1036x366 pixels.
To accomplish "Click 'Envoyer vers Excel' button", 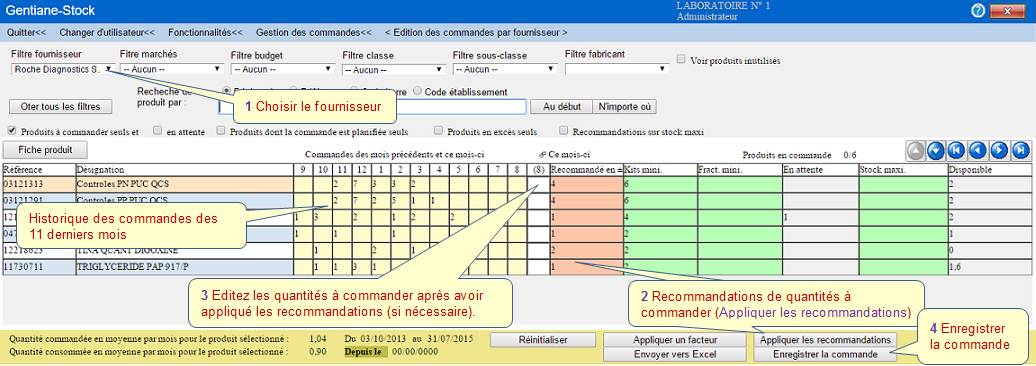I will pos(675,354).
